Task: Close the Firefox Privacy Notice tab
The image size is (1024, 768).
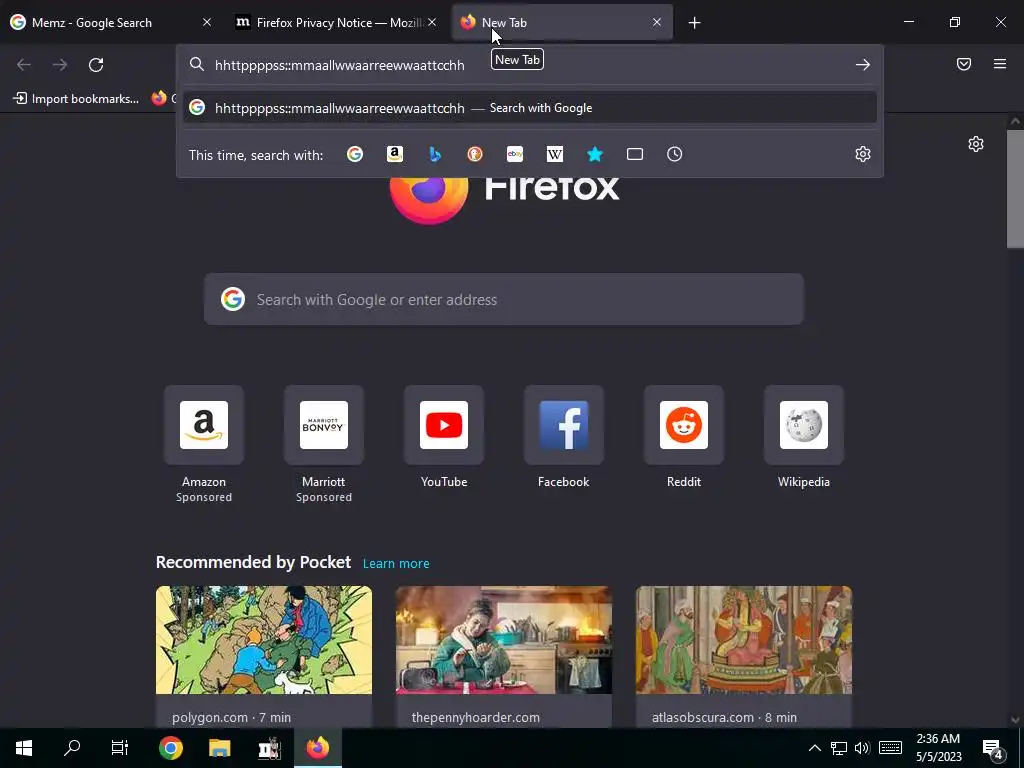Action: (x=432, y=22)
